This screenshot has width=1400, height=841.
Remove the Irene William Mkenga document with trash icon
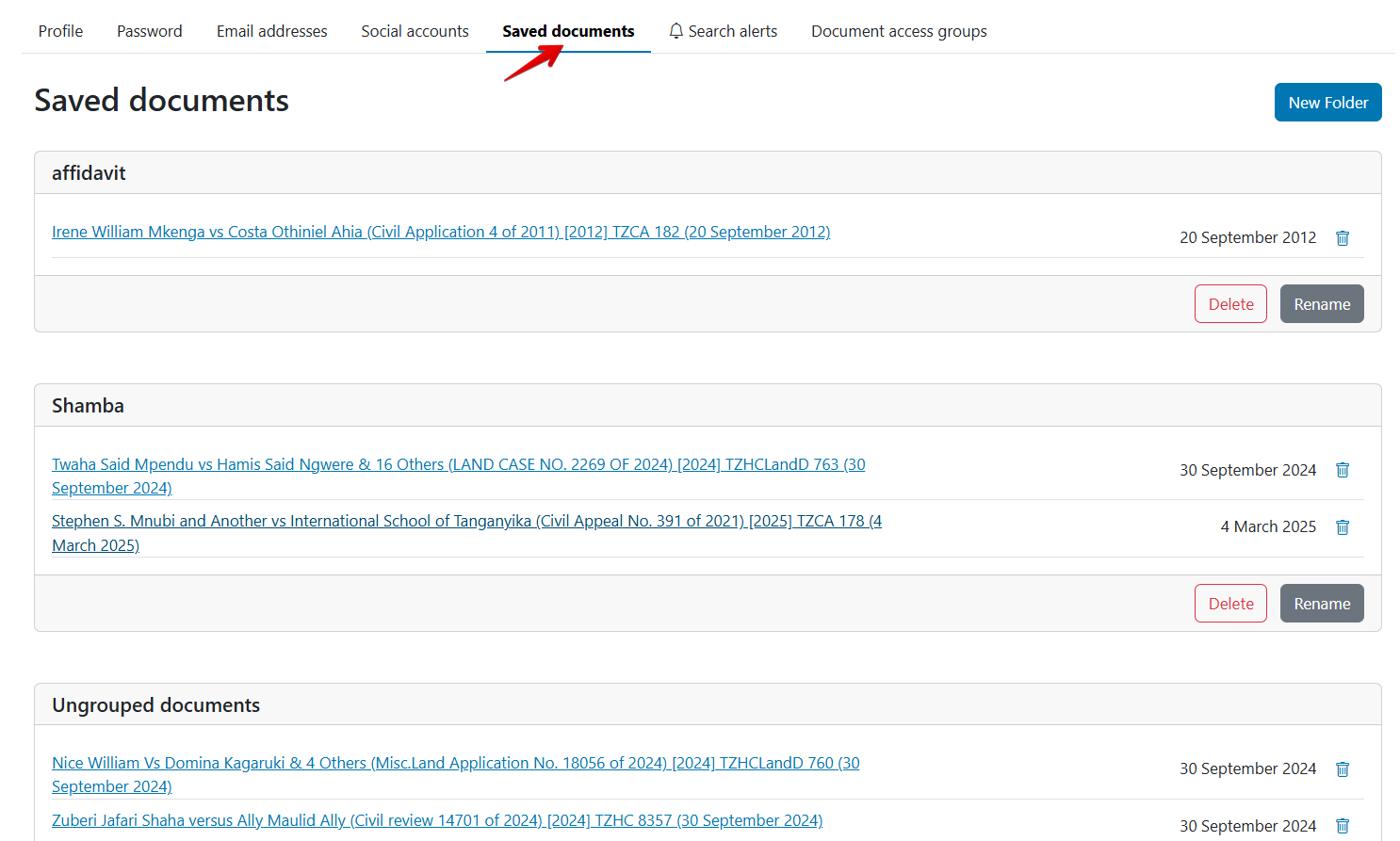click(1343, 238)
